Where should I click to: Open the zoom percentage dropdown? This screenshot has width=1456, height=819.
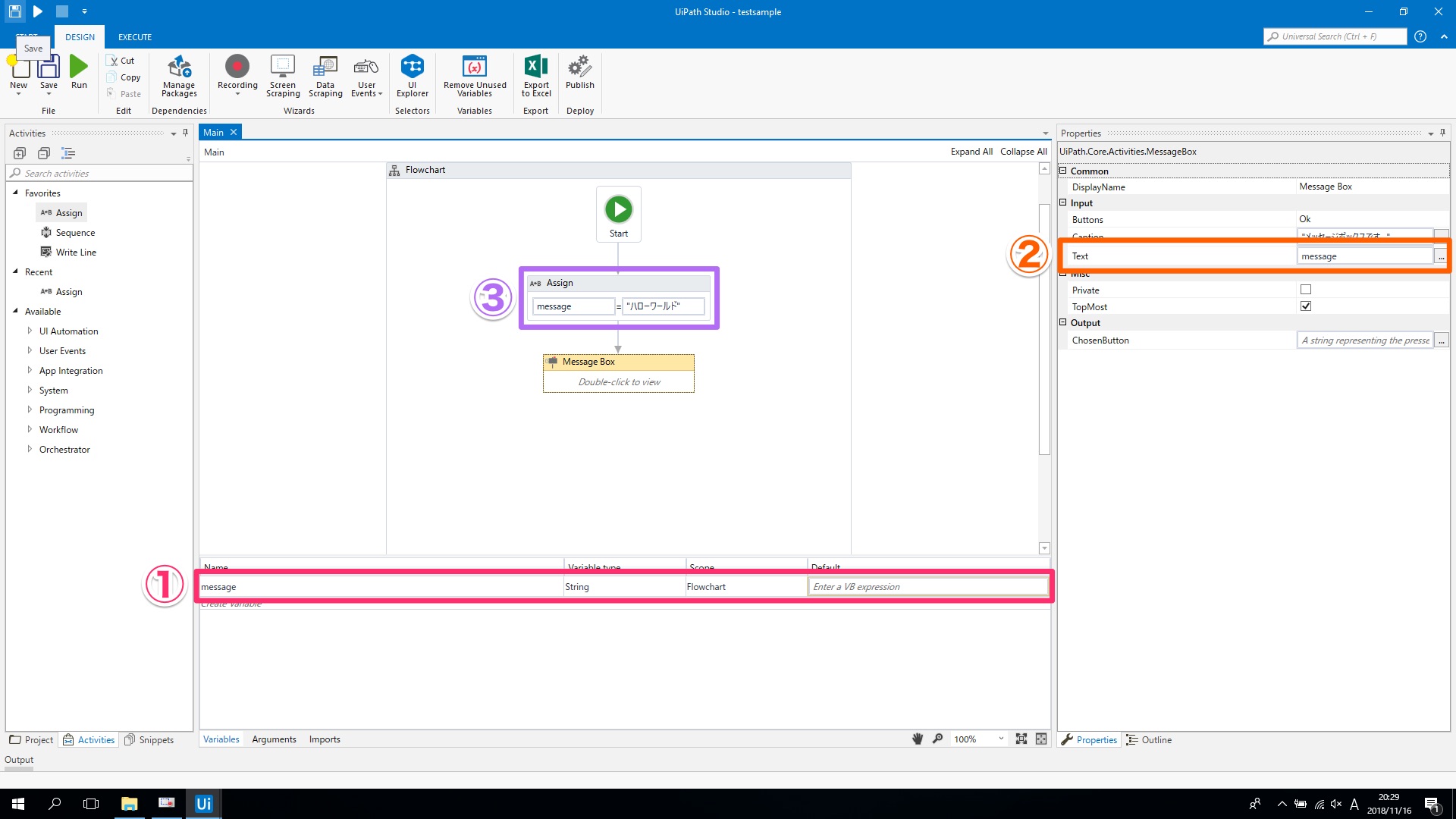1001,739
